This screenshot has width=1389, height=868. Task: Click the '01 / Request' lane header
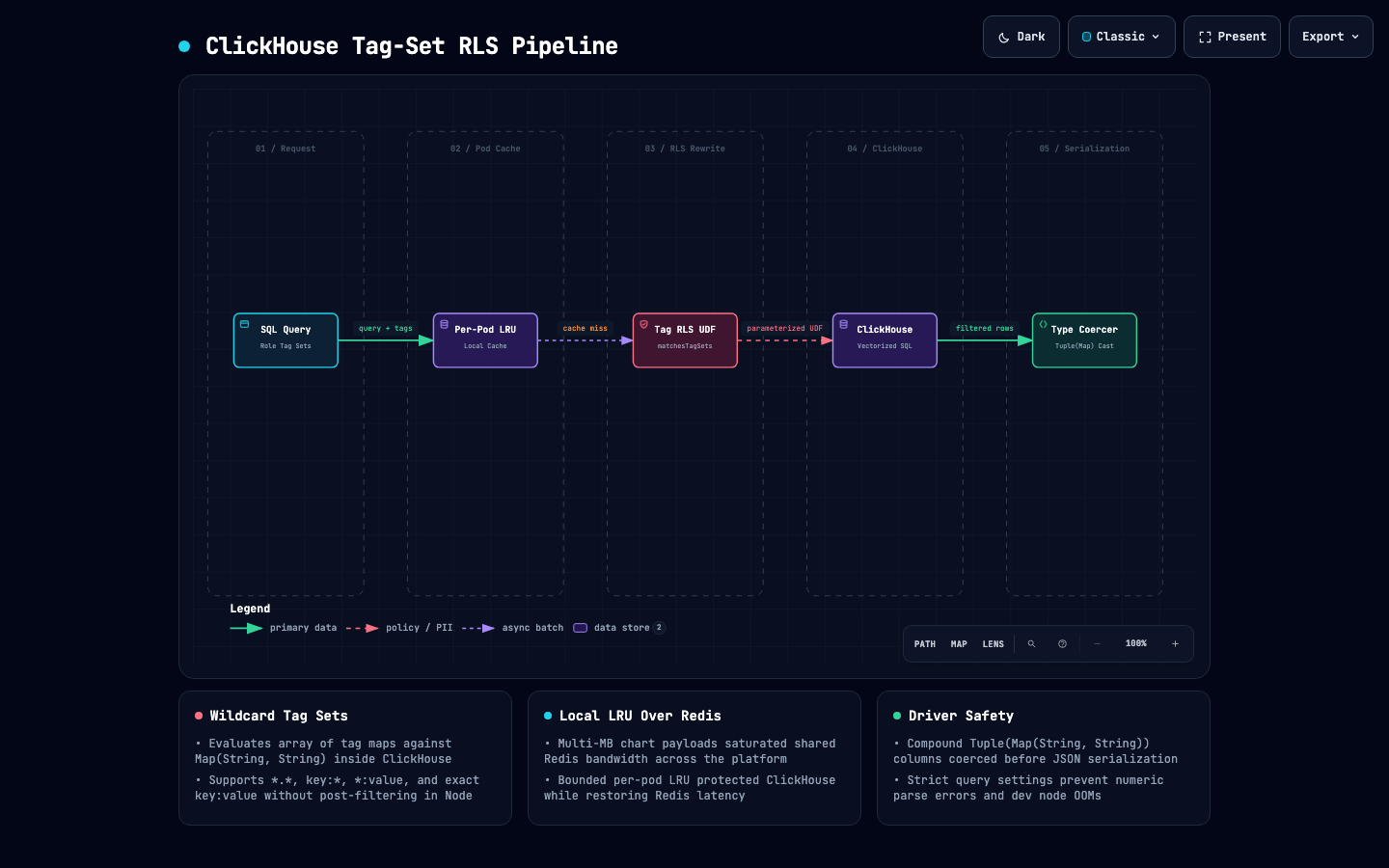tap(286, 149)
